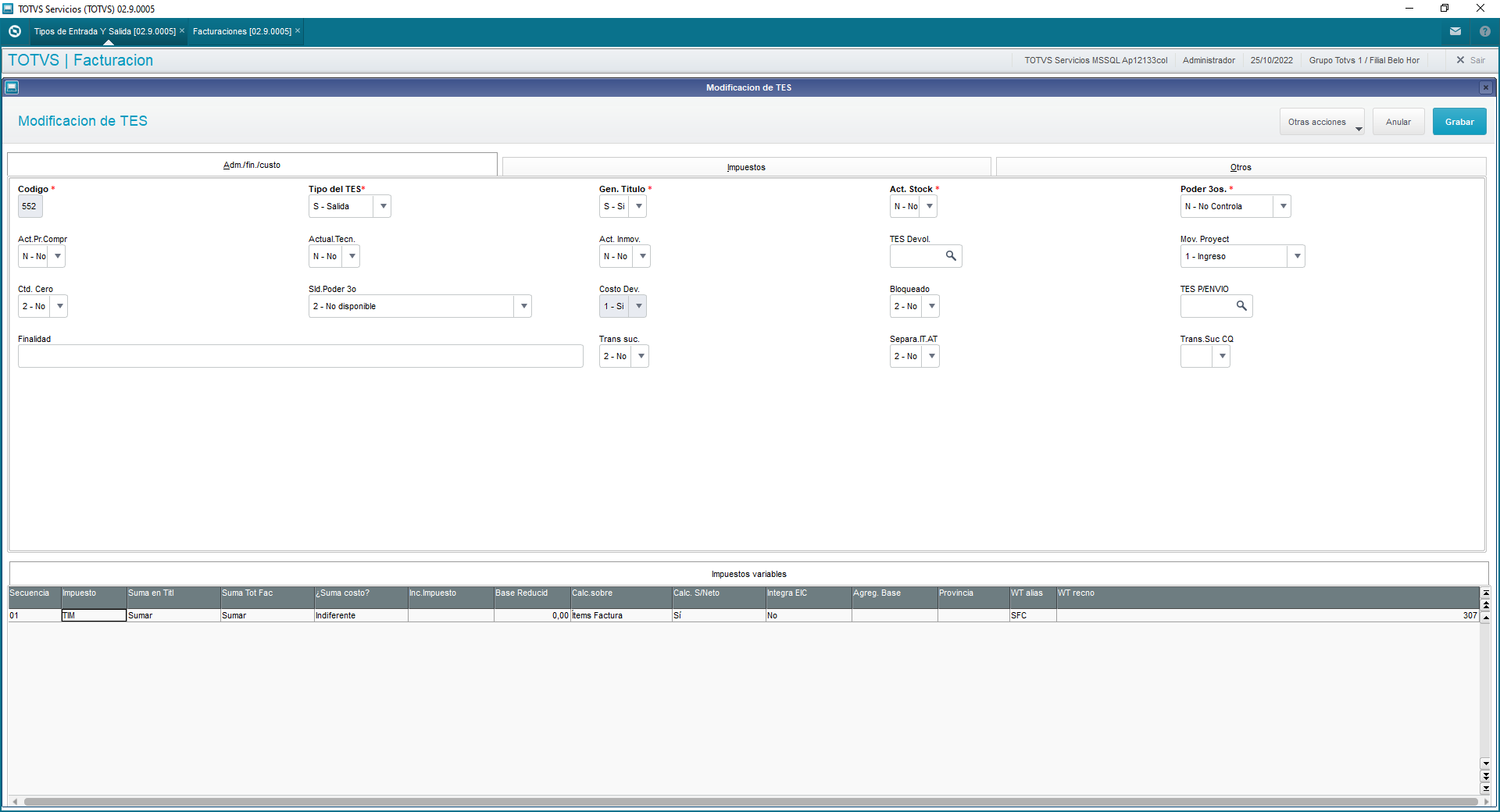Open the Tipo del TES dropdown

pyautogui.click(x=383, y=206)
